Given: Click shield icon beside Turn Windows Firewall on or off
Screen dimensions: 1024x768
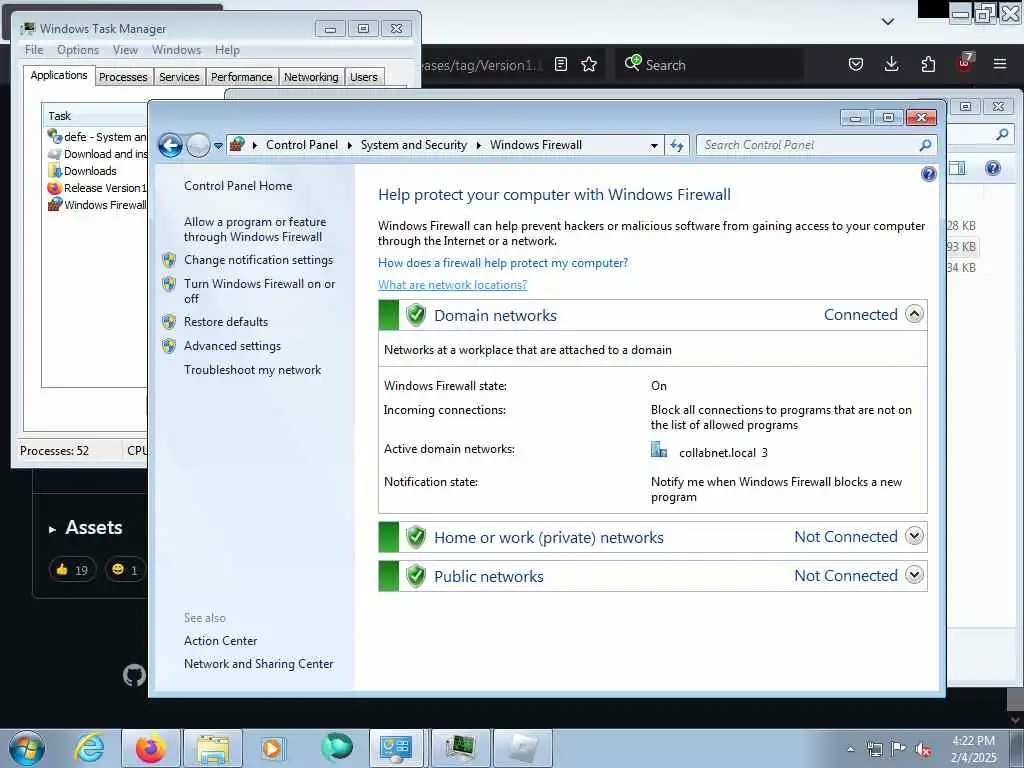Looking at the screenshot, I should 169,283.
